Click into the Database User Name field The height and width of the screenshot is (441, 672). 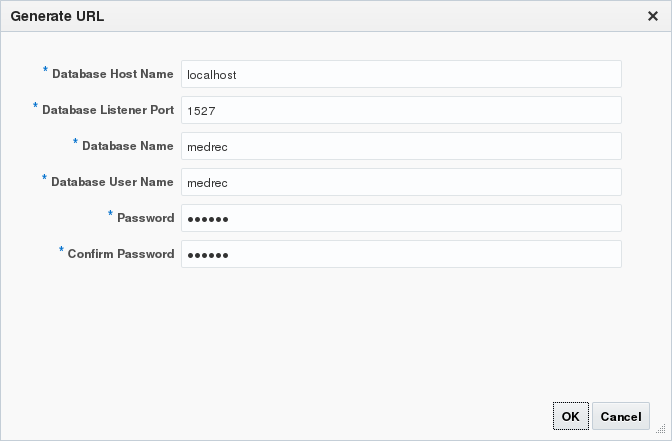[x=401, y=182]
